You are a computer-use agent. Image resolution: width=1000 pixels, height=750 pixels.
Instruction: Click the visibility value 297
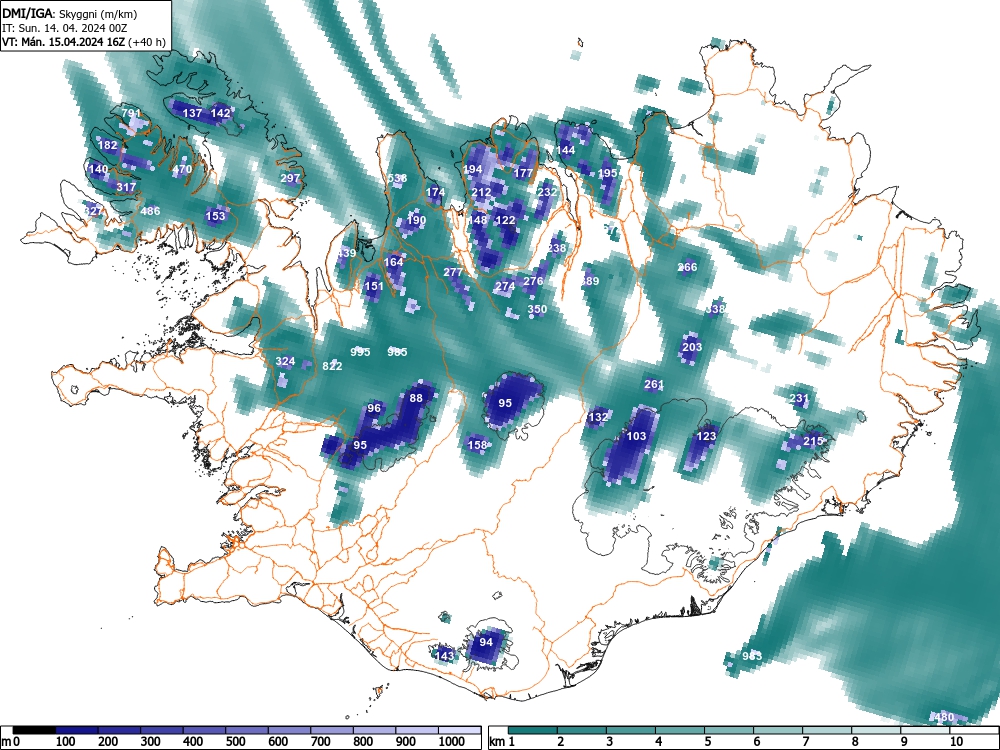(290, 178)
